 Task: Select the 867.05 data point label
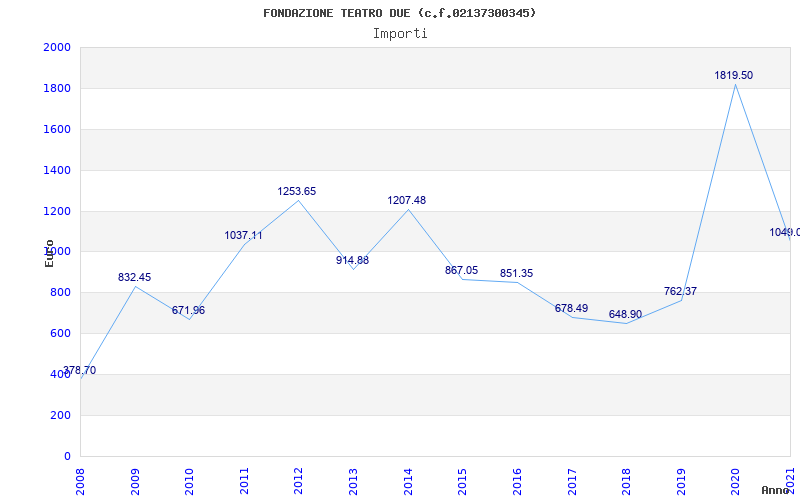click(x=461, y=270)
